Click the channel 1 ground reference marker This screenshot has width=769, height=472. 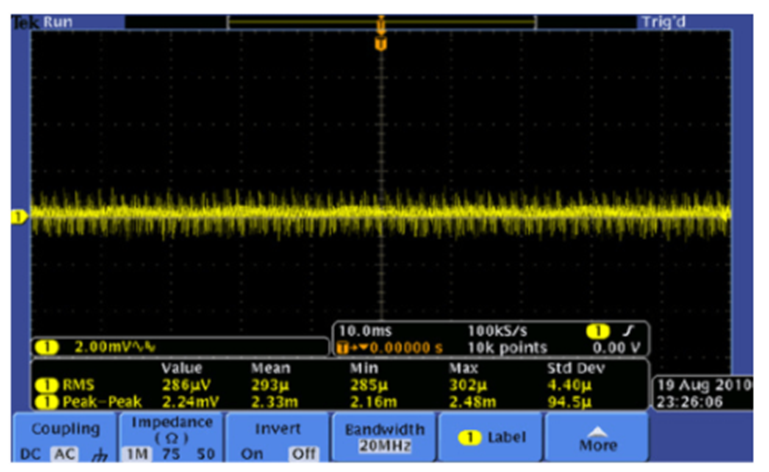point(16,215)
